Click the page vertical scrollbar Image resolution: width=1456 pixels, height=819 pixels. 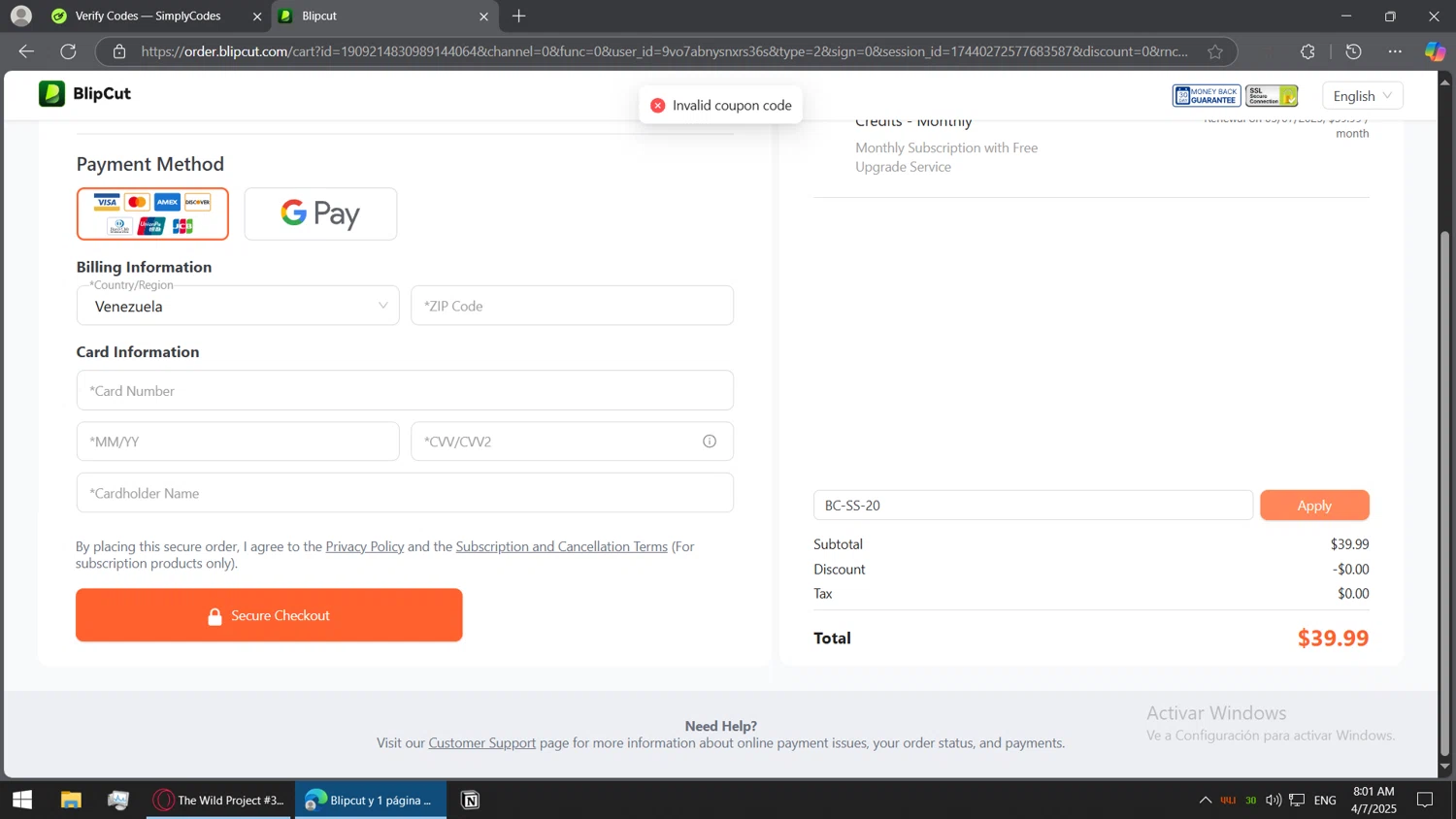click(1444, 493)
